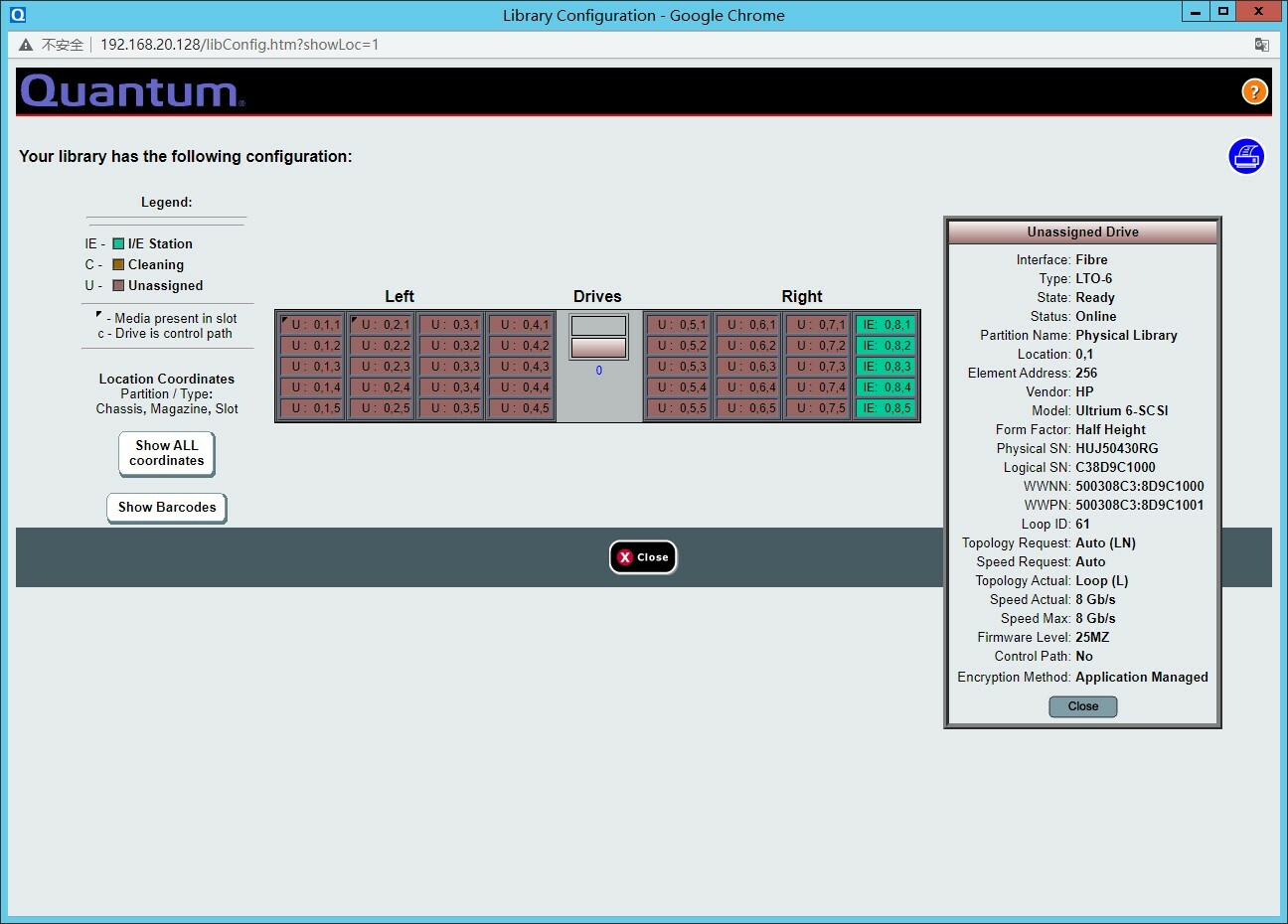1288x924 pixels.
Task: Select I/E station slot IE: 0,8,4
Action: (x=885, y=387)
